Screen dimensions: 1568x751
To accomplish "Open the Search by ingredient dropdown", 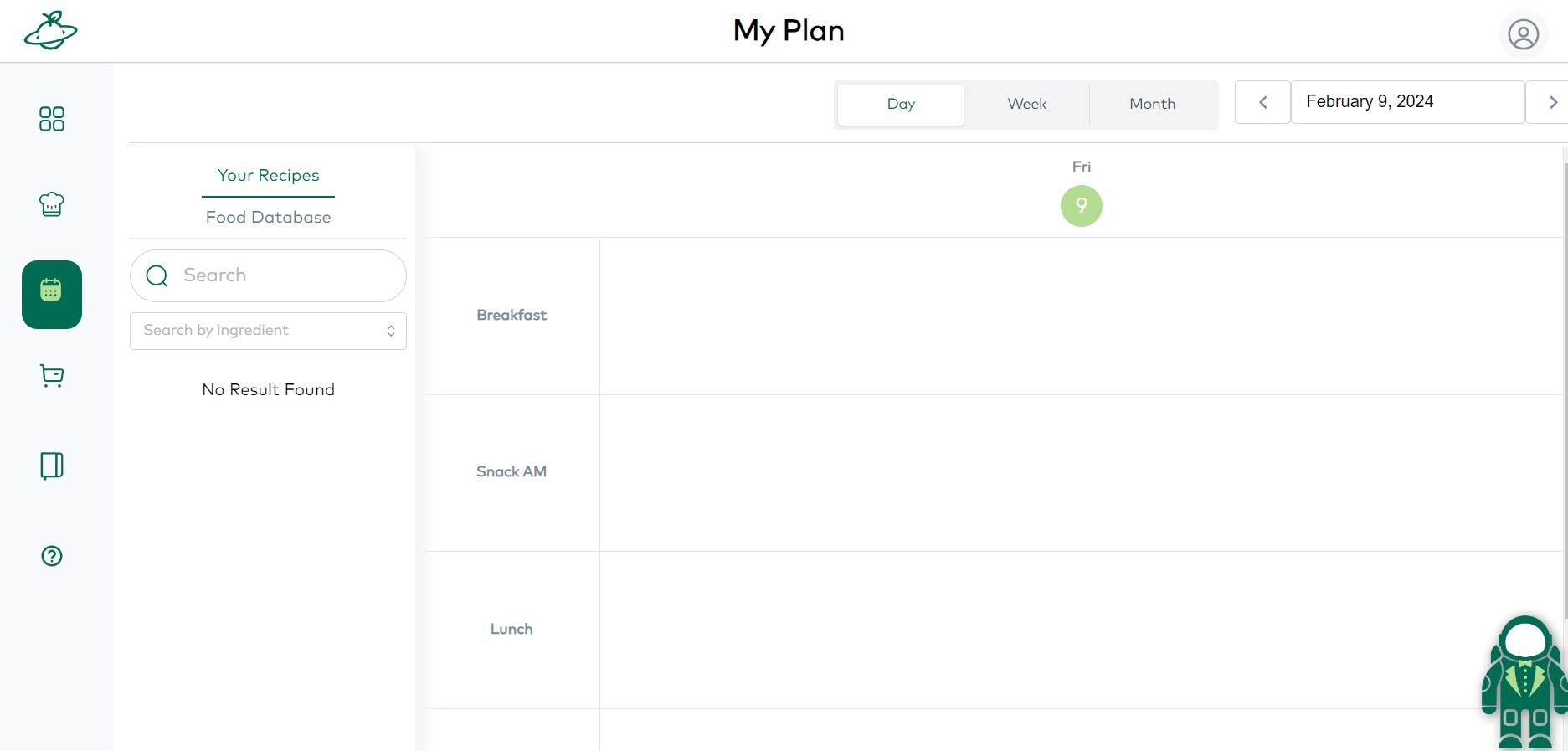I will tap(268, 331).
